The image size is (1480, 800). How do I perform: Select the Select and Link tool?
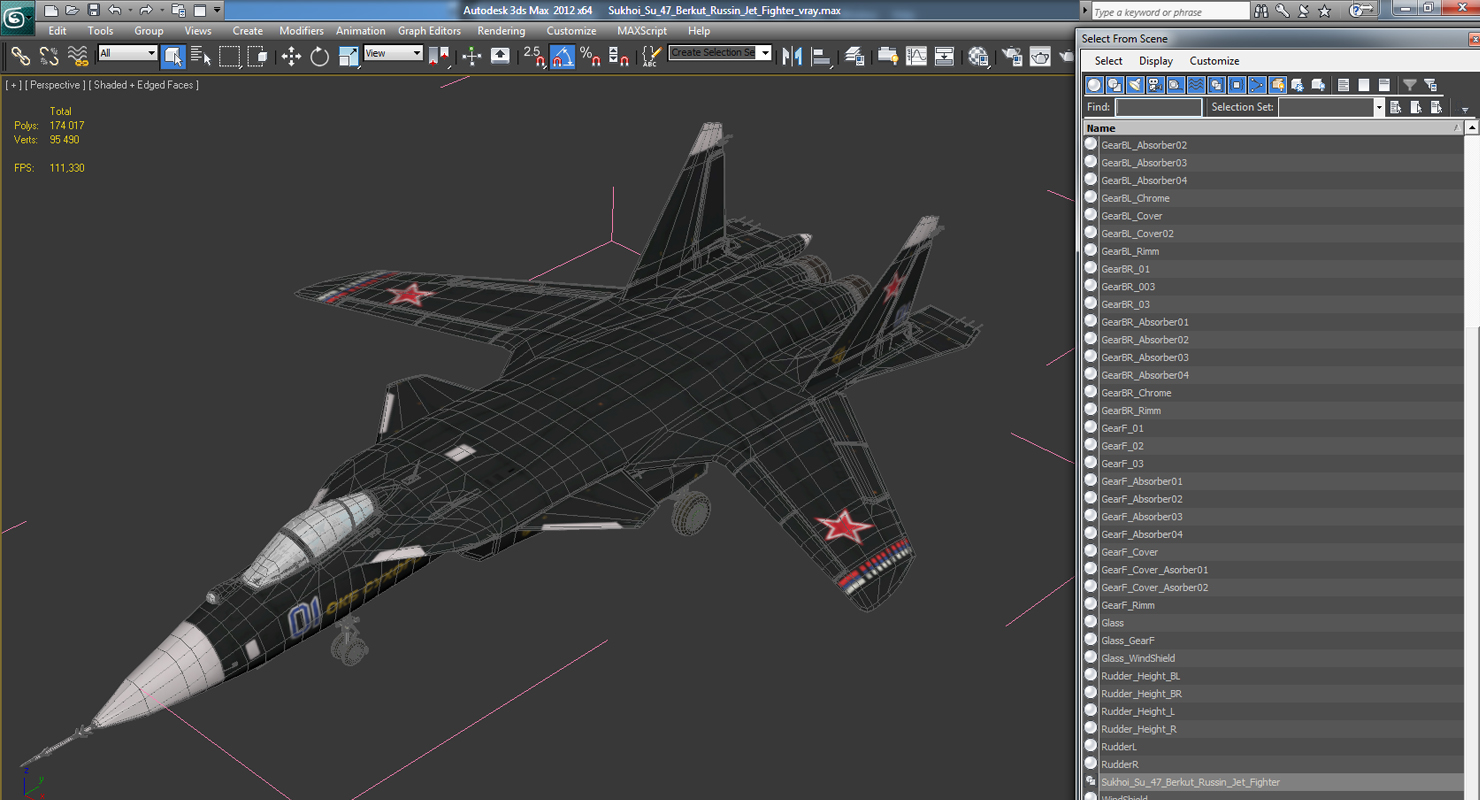20,56
